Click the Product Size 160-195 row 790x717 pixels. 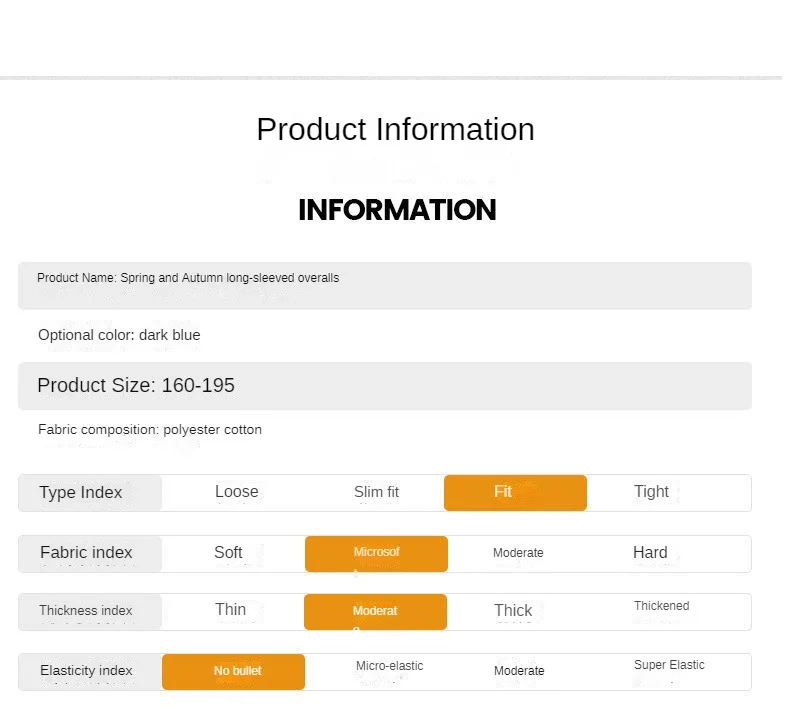(384, 386)
